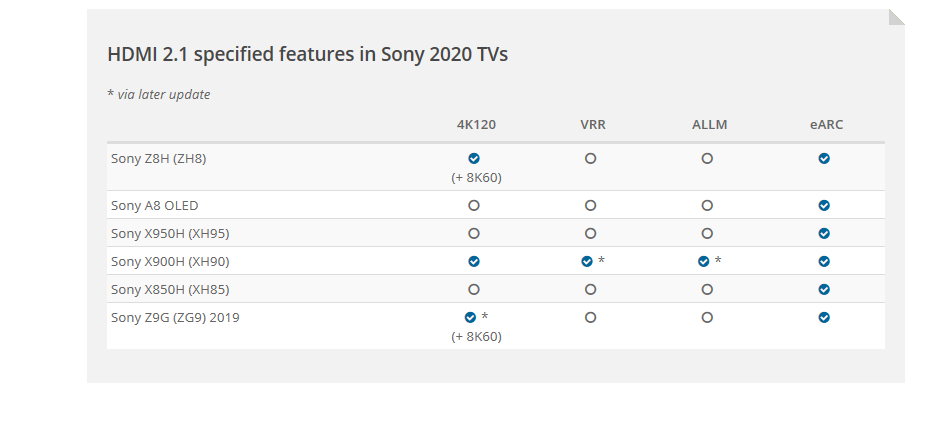Click the 4K120 column header

click(x=476, y=125)
